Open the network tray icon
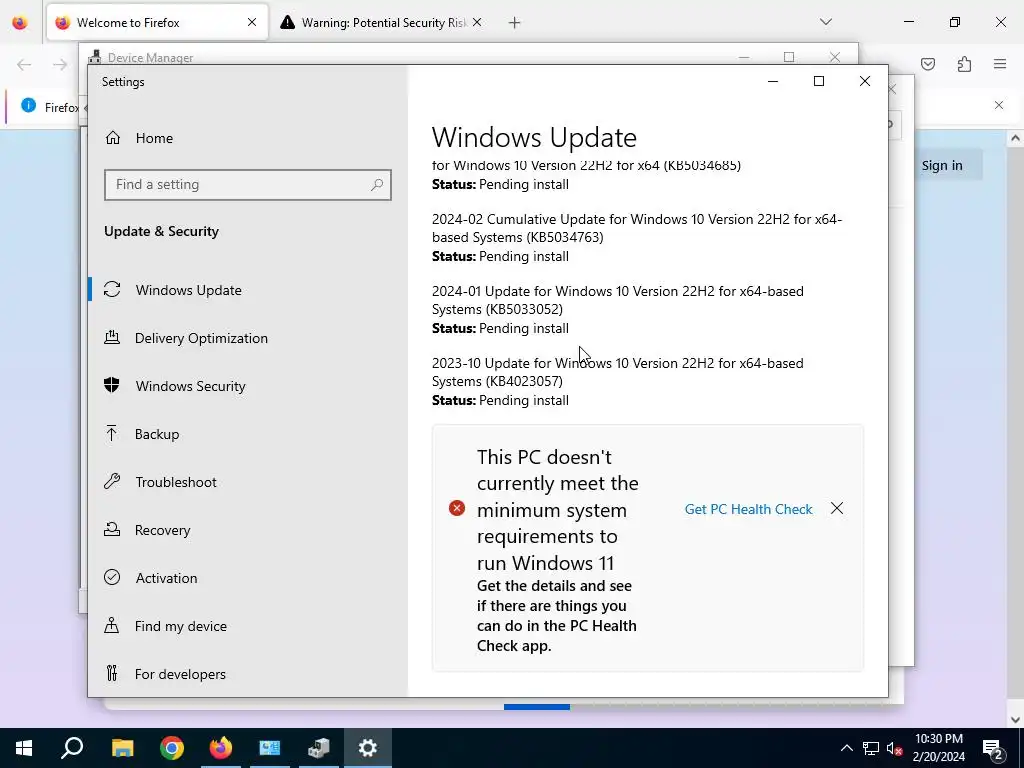Screen dimensions: 1024x768 click(x=871, y=748)
